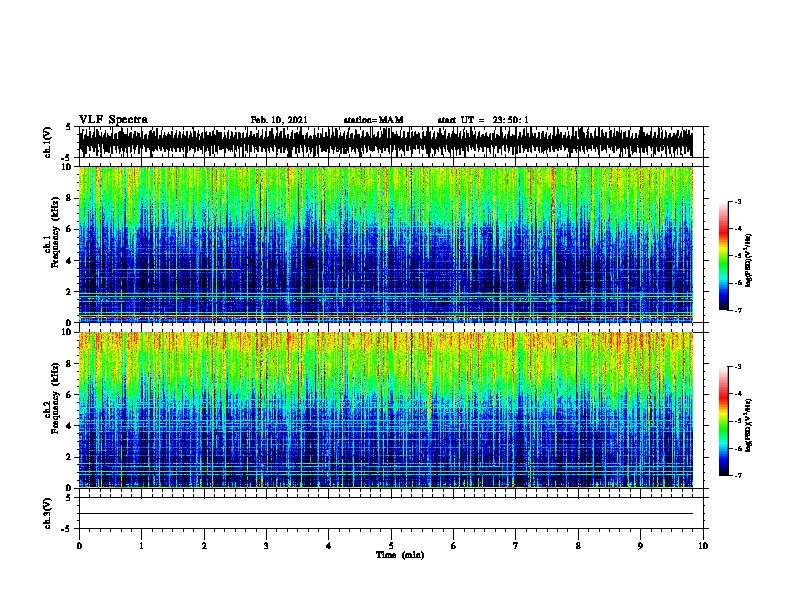Click the "4" kHz tick of ch.2 spectrogram
This screenshot has width=792, height=612.
(x=69, y=426)
